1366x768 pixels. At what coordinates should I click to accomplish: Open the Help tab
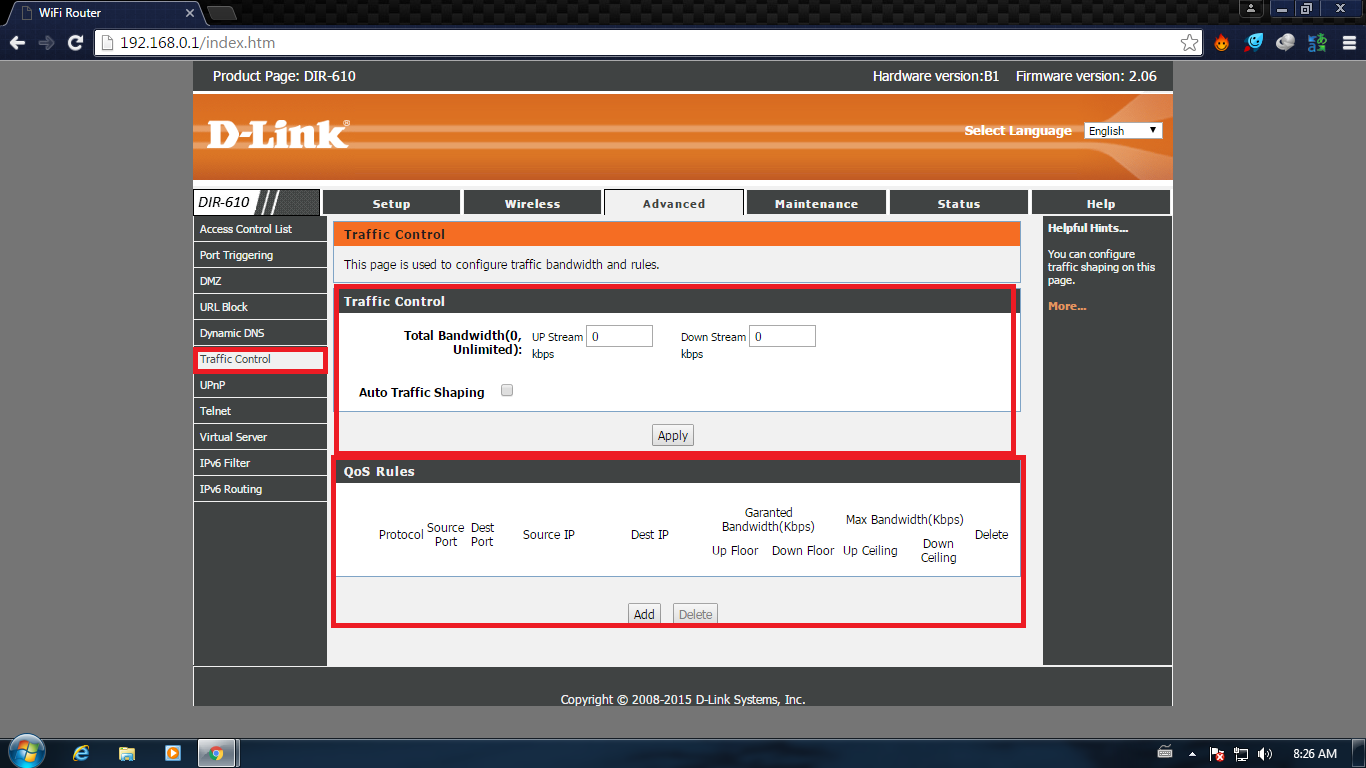(1101, 203)
